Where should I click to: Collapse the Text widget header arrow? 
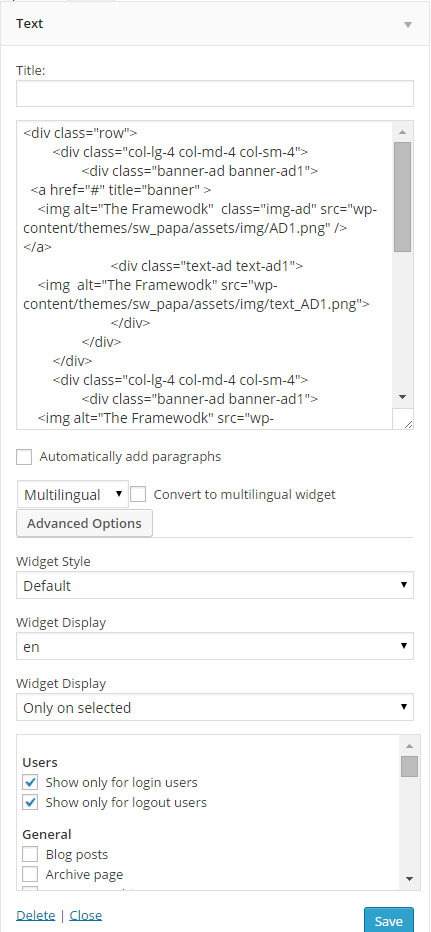coord(408,24)
